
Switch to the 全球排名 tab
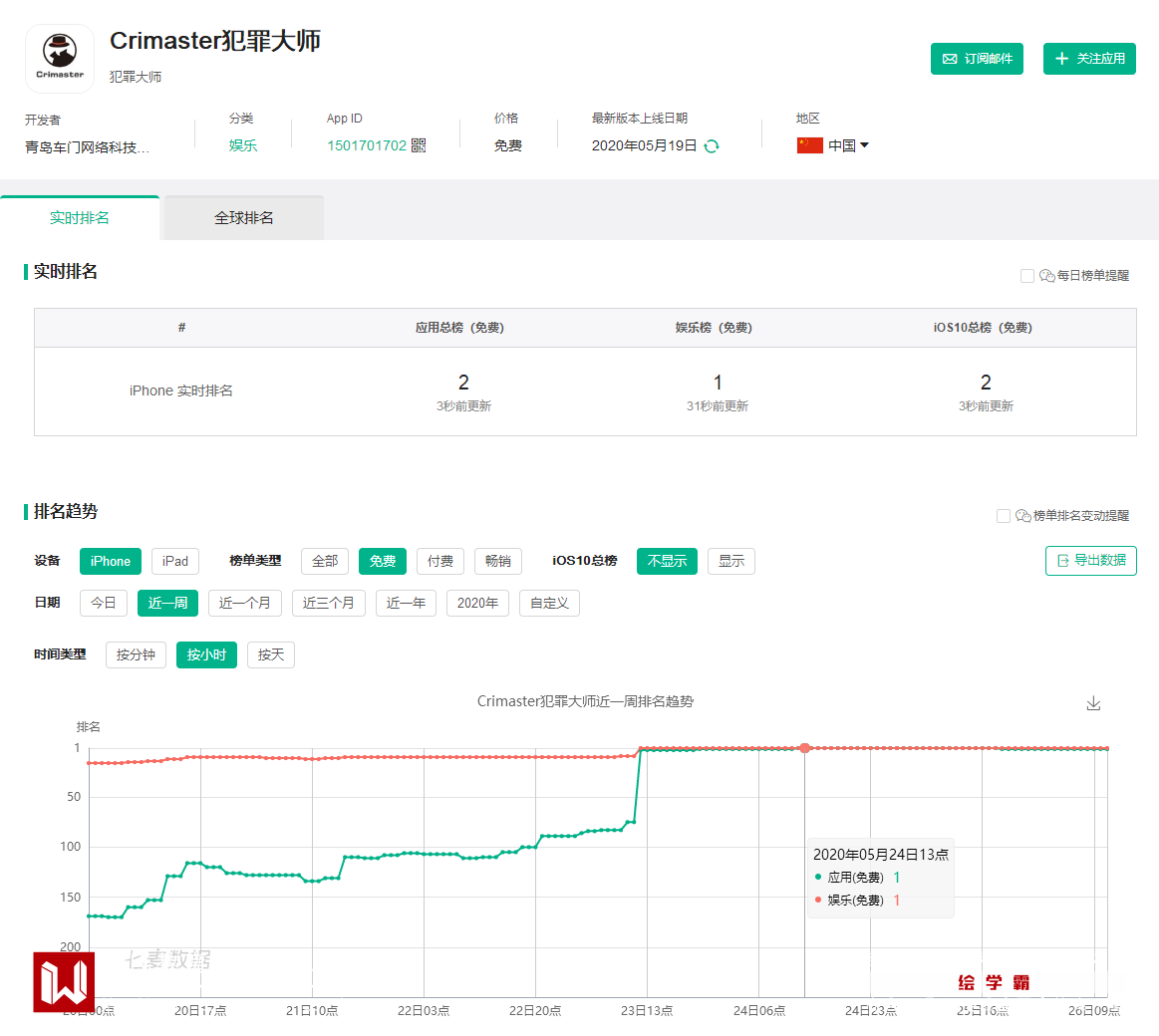244,218
